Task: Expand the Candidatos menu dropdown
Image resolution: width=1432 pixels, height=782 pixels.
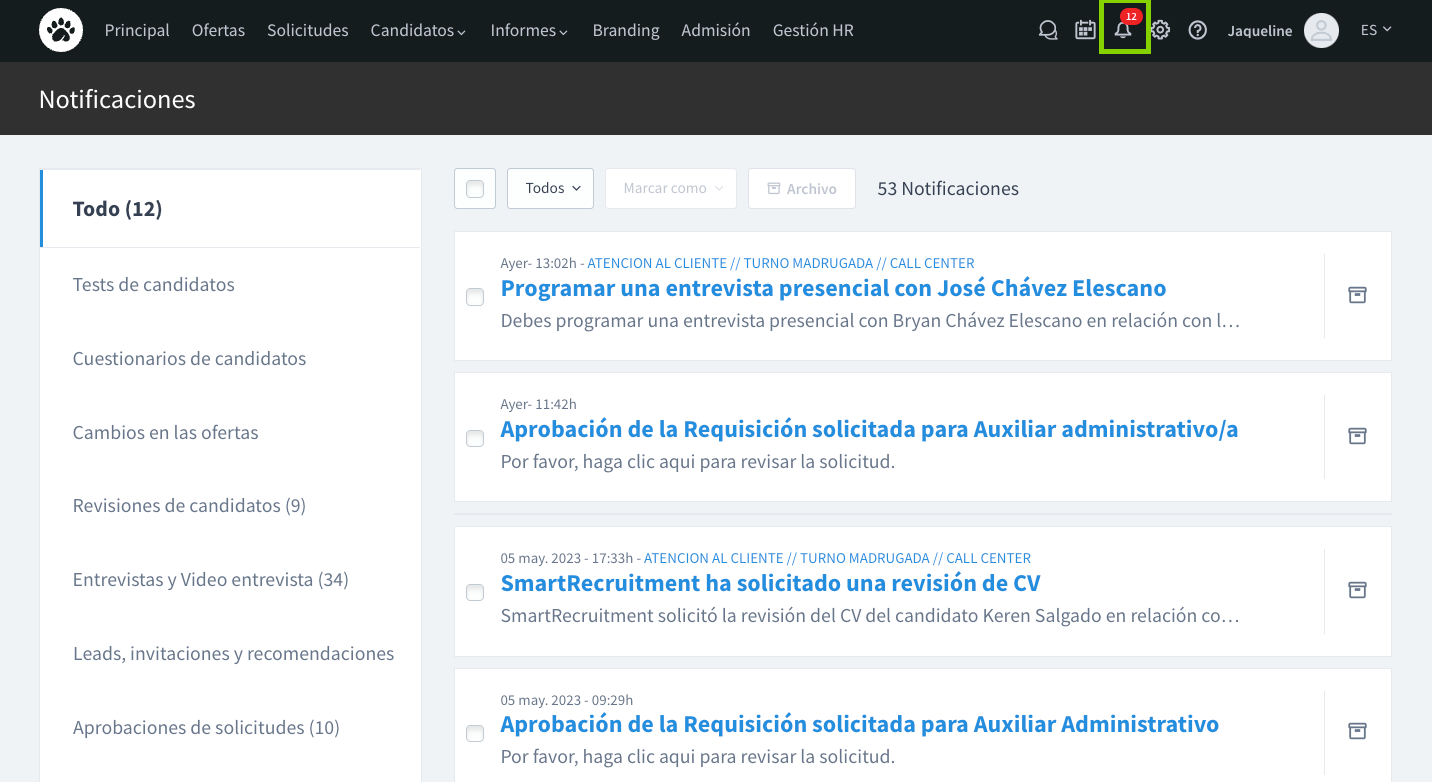Action: point(418,30)
